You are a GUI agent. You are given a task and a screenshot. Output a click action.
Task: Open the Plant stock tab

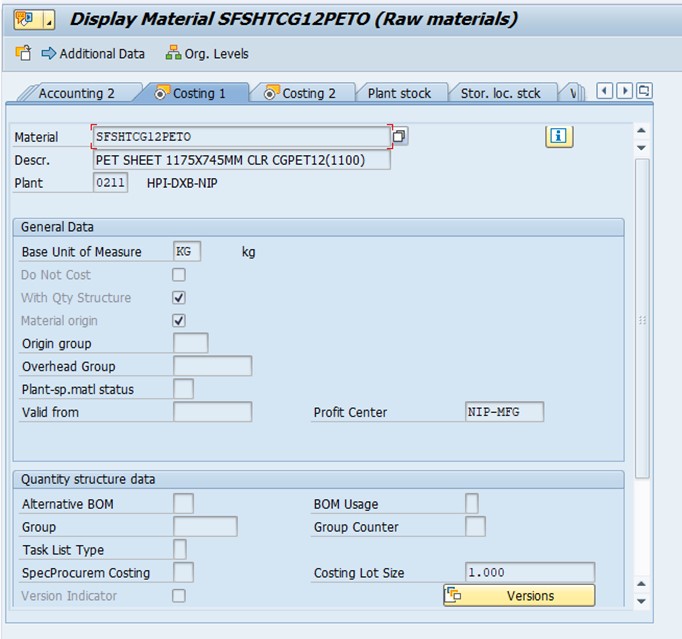tap(399, 93)
